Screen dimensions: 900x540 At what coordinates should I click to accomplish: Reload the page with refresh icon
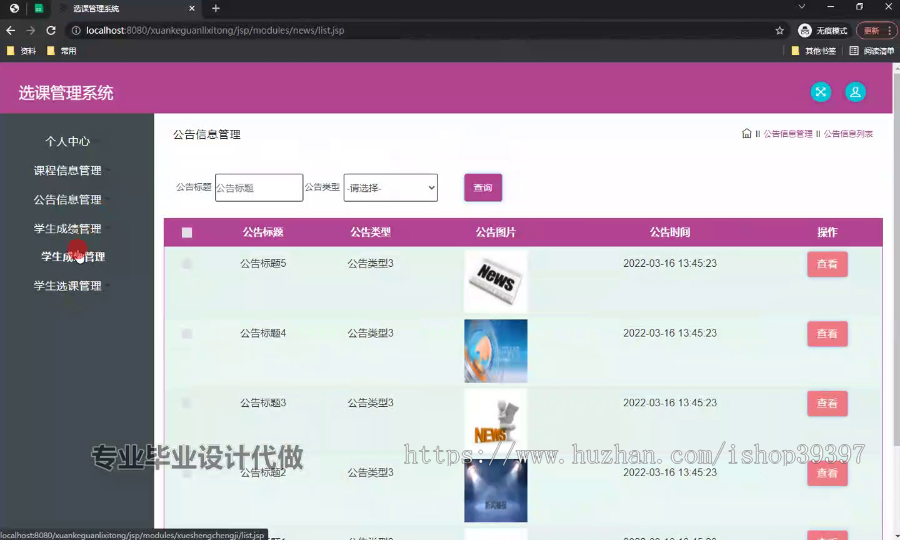click(51, 30)
